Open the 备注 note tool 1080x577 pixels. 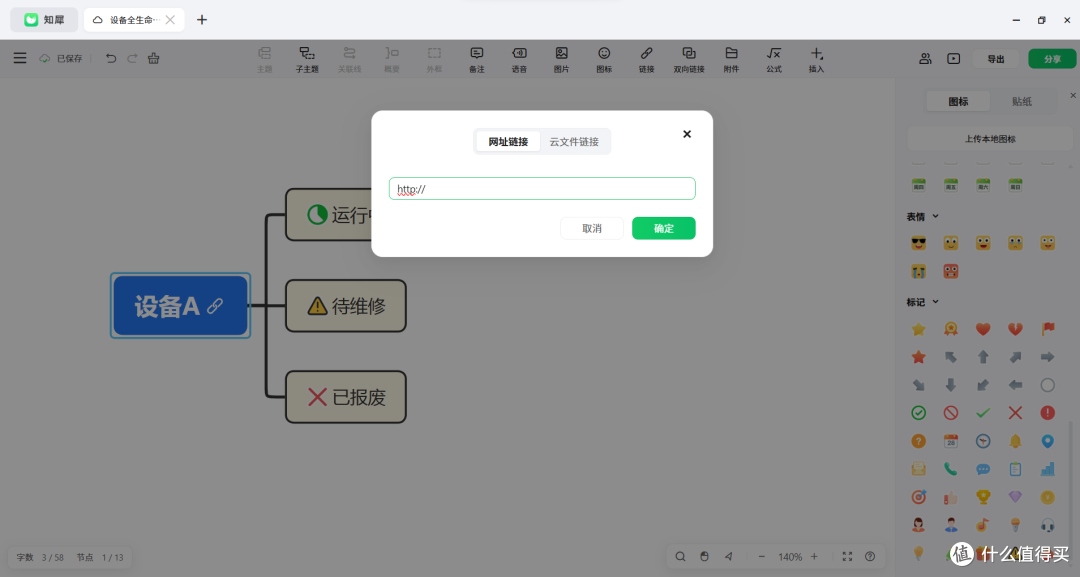click(477, 60)
